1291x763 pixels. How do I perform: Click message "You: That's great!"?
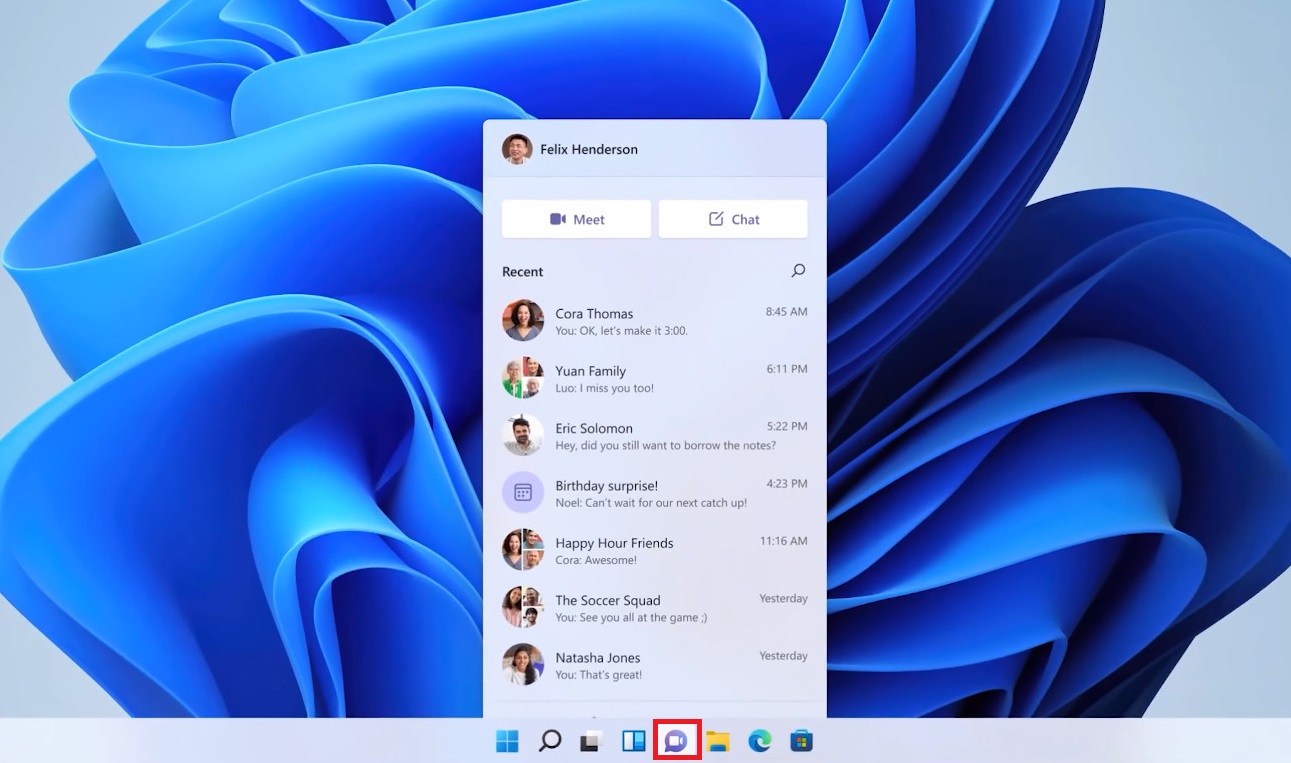point(599,675)
